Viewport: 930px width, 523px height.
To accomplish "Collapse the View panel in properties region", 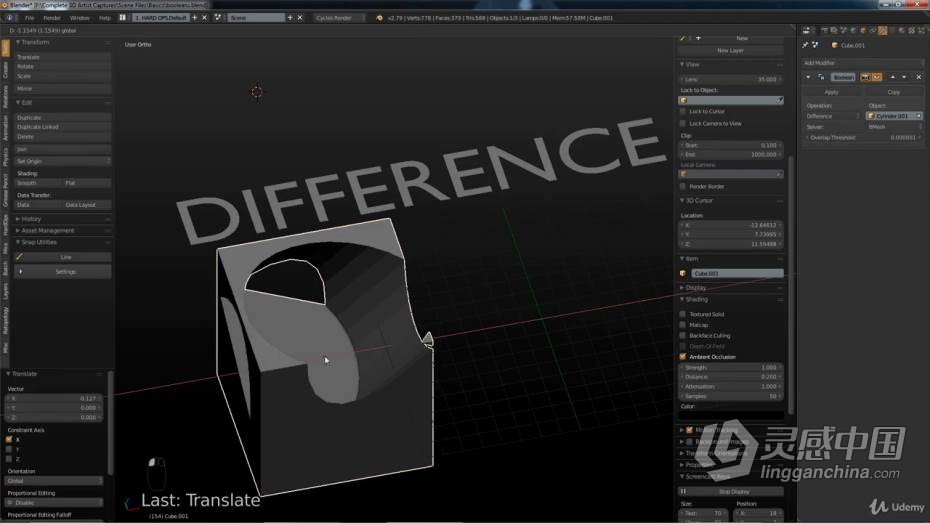I will pos(682,65).
